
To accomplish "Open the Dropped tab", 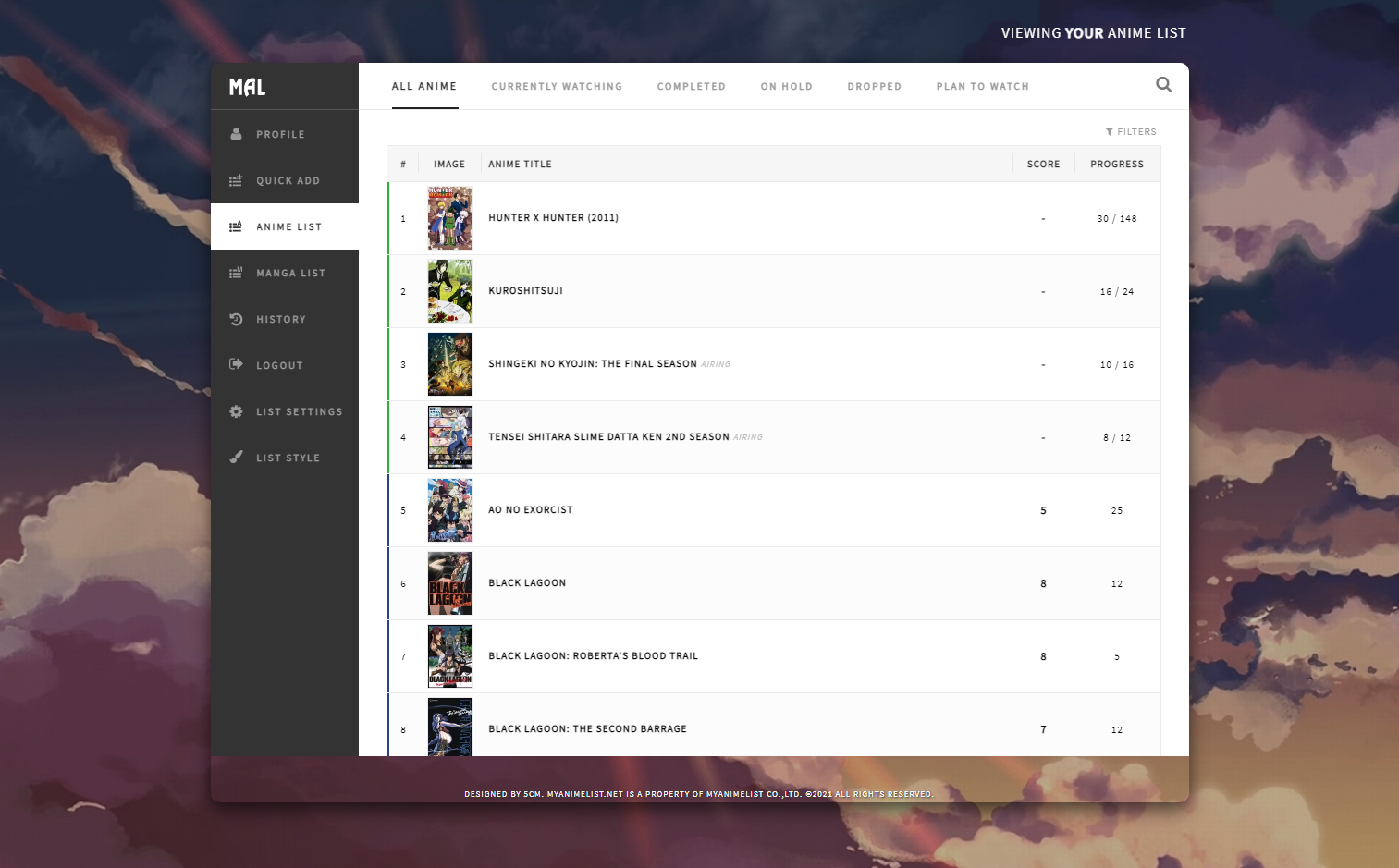I will click(x=874, y=87).
